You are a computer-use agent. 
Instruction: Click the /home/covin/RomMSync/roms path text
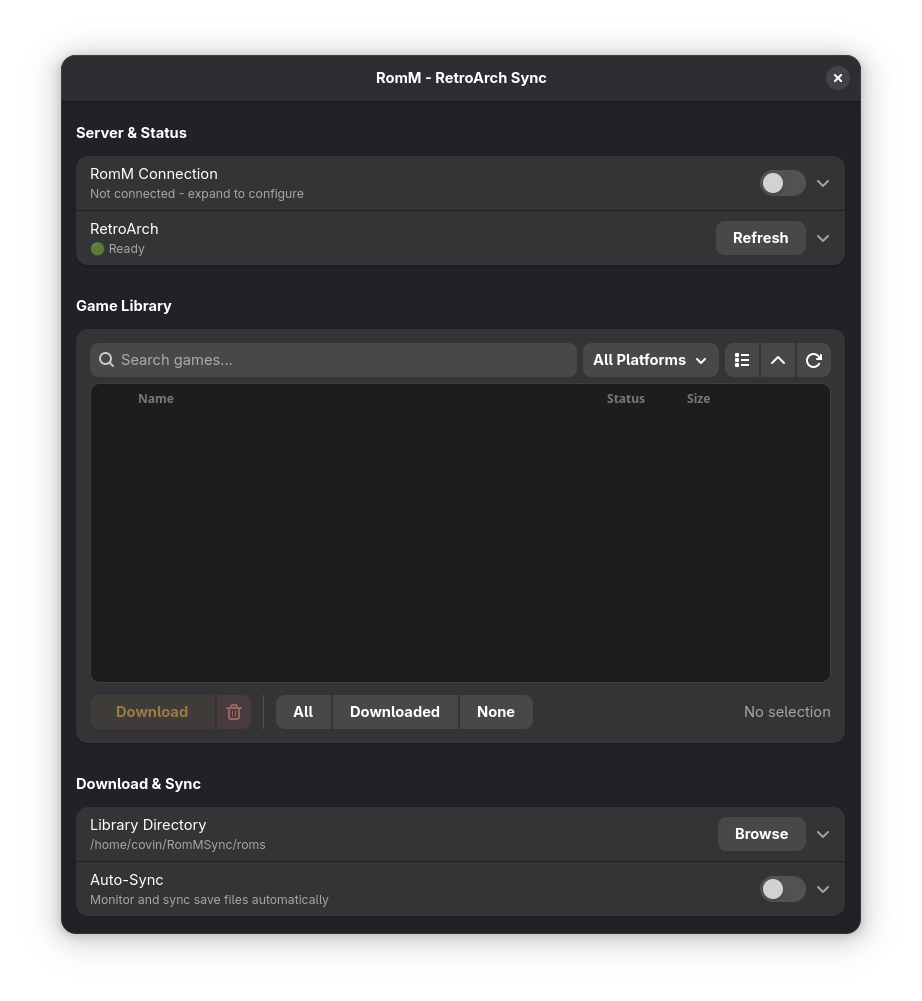click(x=178, y=845)
